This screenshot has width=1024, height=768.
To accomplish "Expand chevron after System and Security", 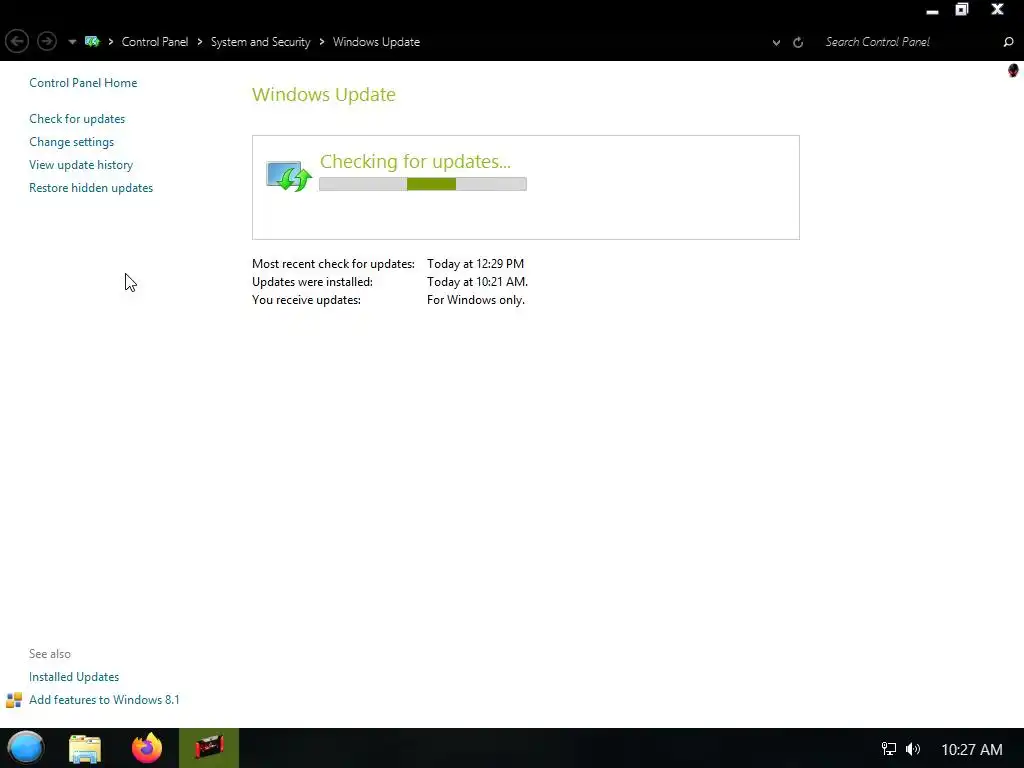I will pyautogui.click(x=322, y=42).
